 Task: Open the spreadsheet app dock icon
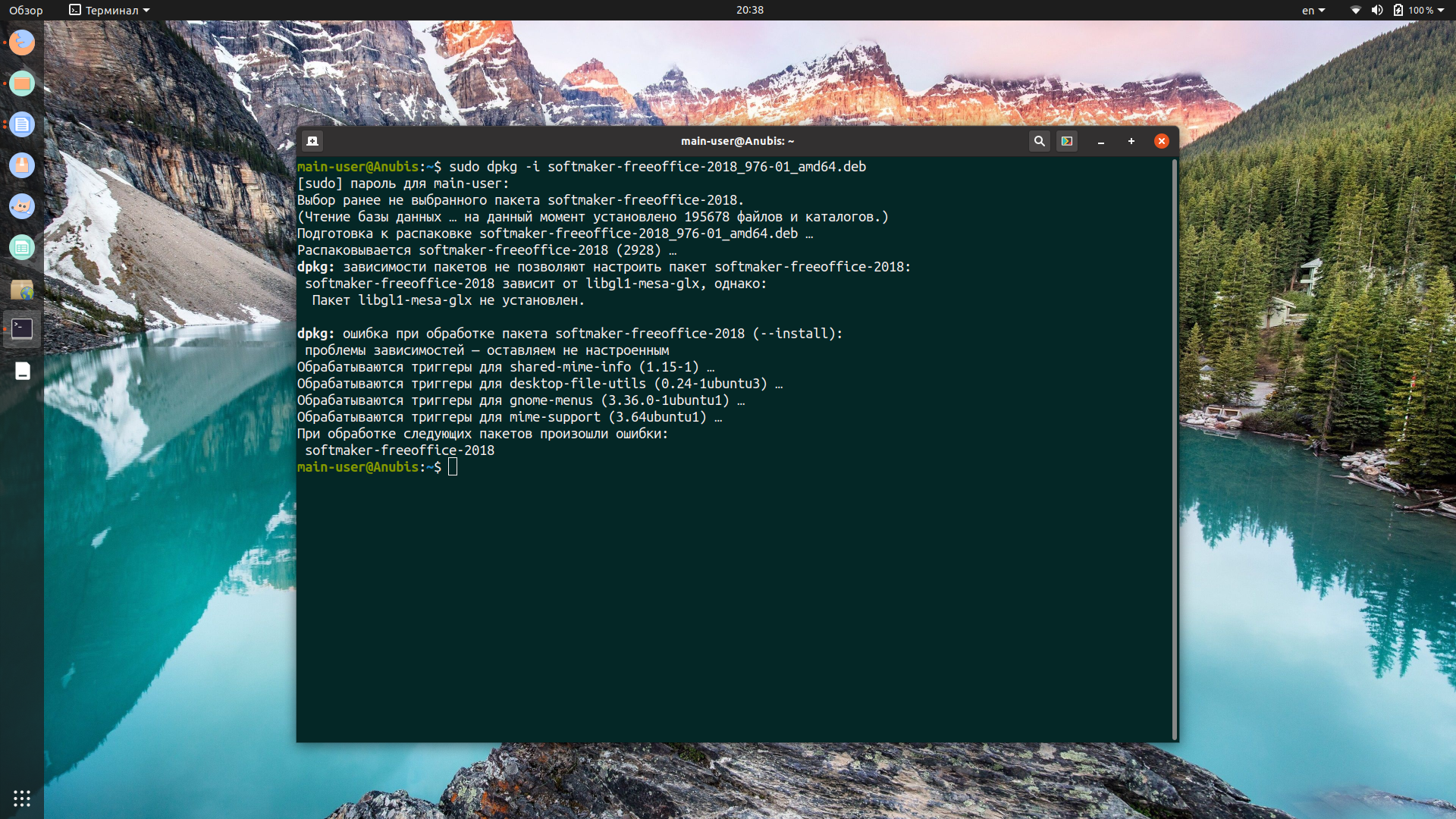(x=22, y=247)
